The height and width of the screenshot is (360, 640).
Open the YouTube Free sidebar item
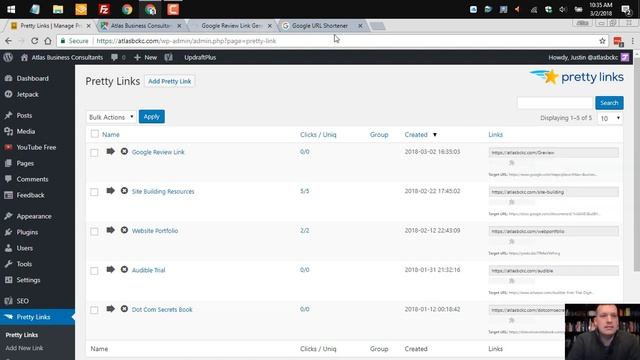[37, 147]
